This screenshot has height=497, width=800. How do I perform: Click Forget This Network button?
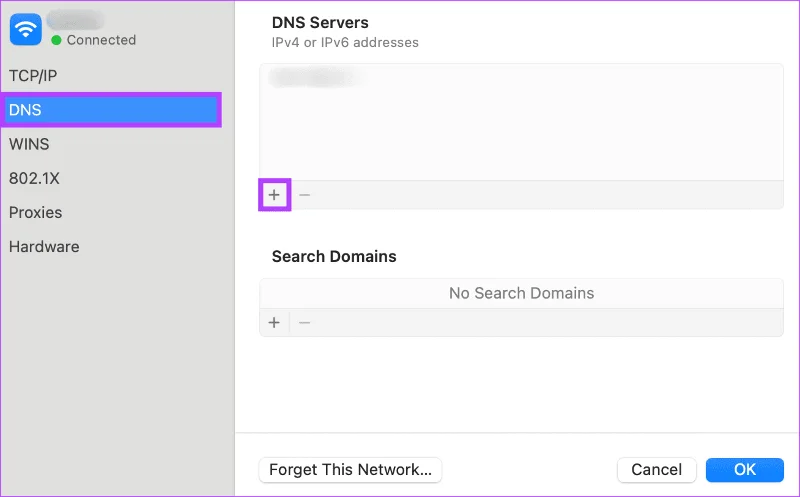point(351,469)
